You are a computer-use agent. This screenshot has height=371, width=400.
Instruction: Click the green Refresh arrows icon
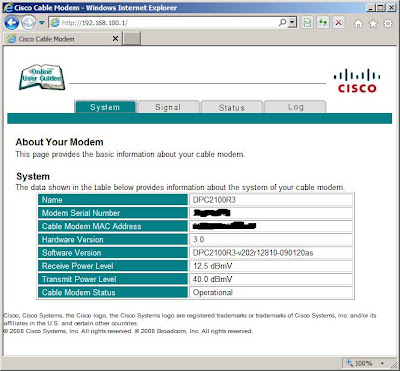point(323,23)
